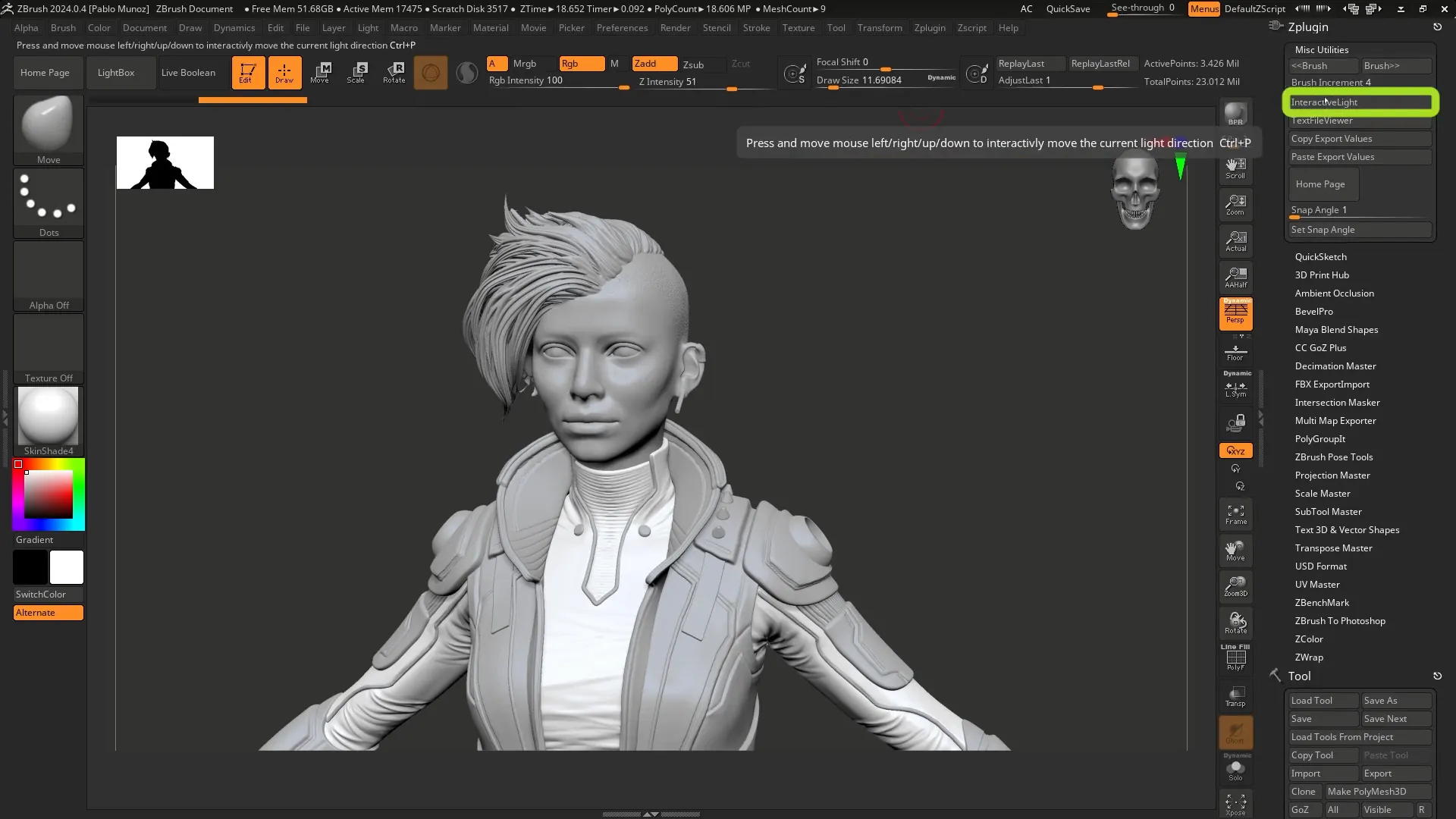Toggle the Menus visibility button

click(1204, 9)
